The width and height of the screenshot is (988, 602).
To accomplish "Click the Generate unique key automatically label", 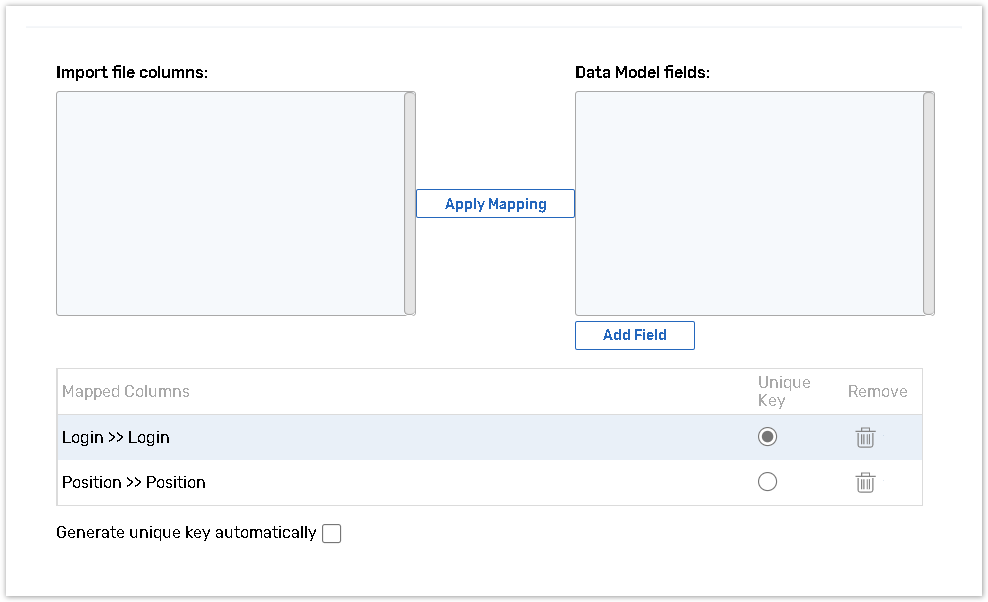I will point(186,533).
